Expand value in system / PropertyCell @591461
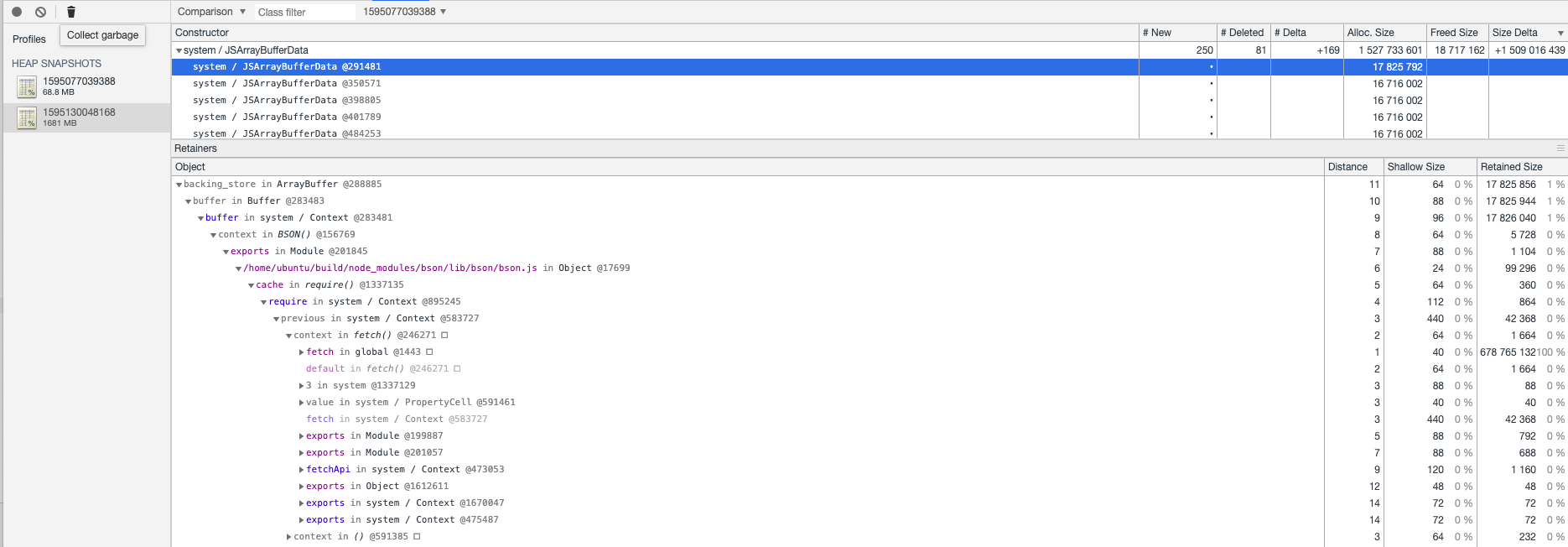1568x547 pixels. (x=301, y=403)
